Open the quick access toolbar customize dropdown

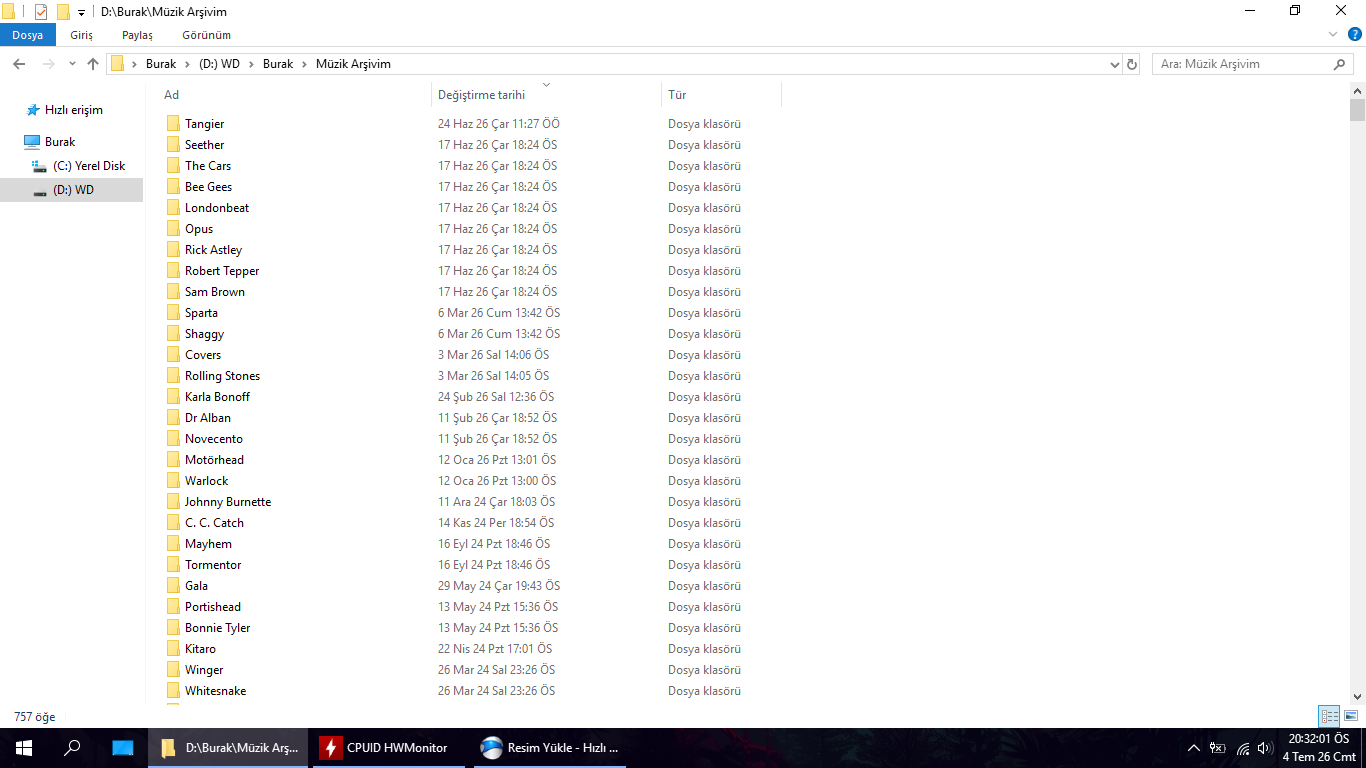tap(81, 13)
